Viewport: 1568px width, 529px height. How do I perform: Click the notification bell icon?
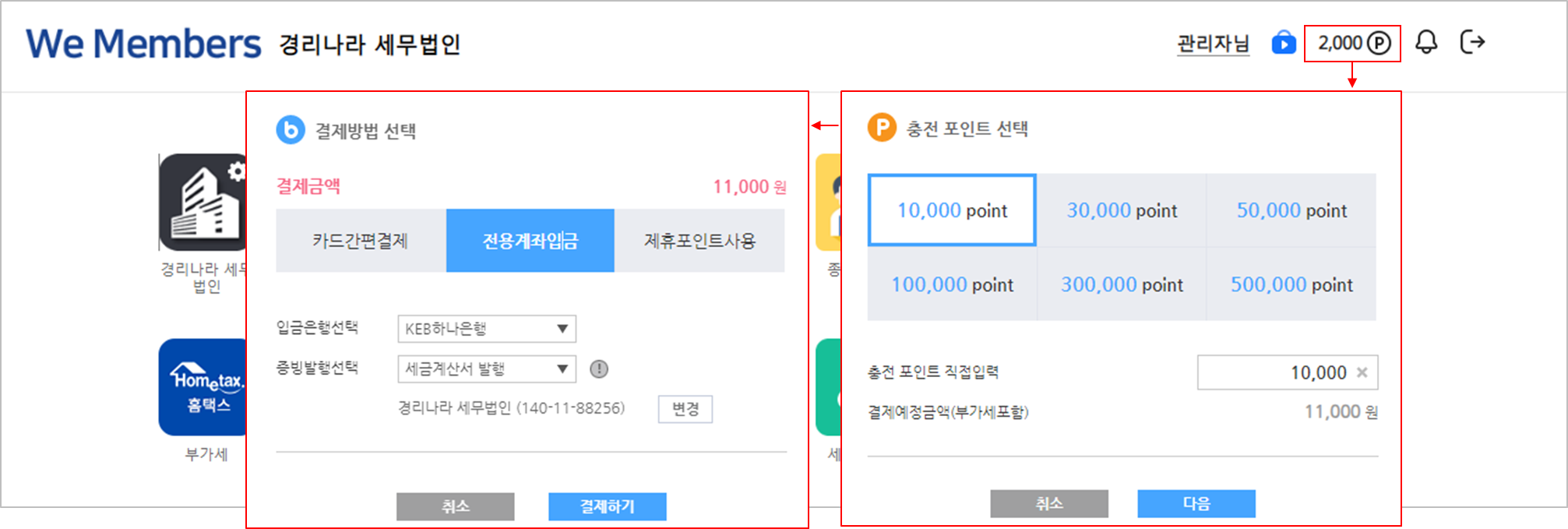(1425, 42)
